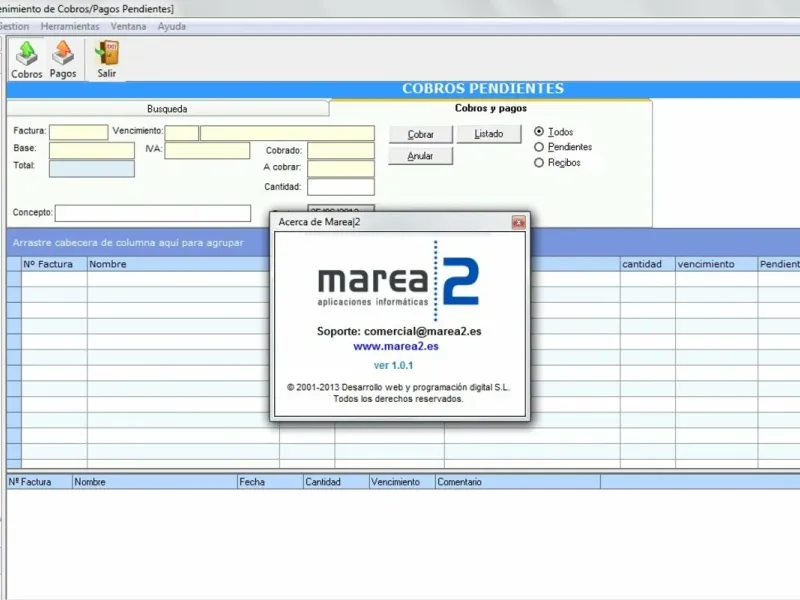Open the Gestion menu
This screenshot has height=600, width=800.
tap(14, 27)
